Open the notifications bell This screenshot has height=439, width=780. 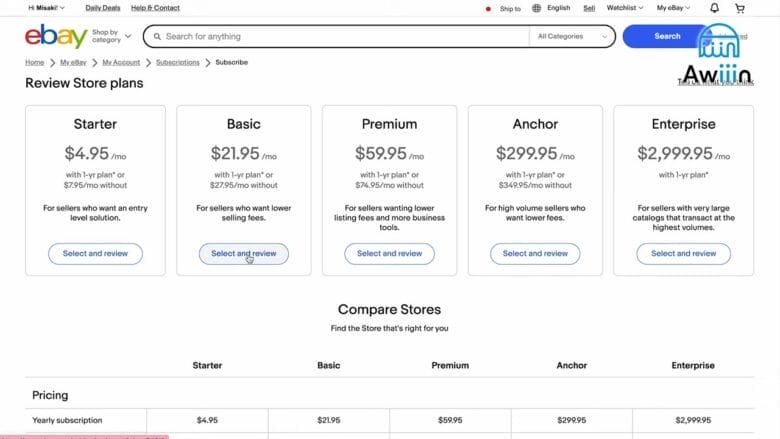[714, 8]
